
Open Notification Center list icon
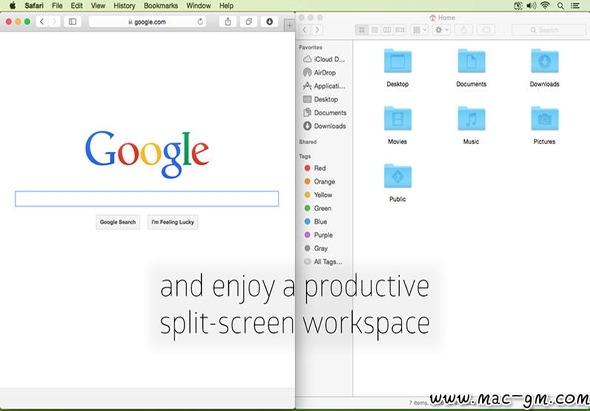click(575, 6)
